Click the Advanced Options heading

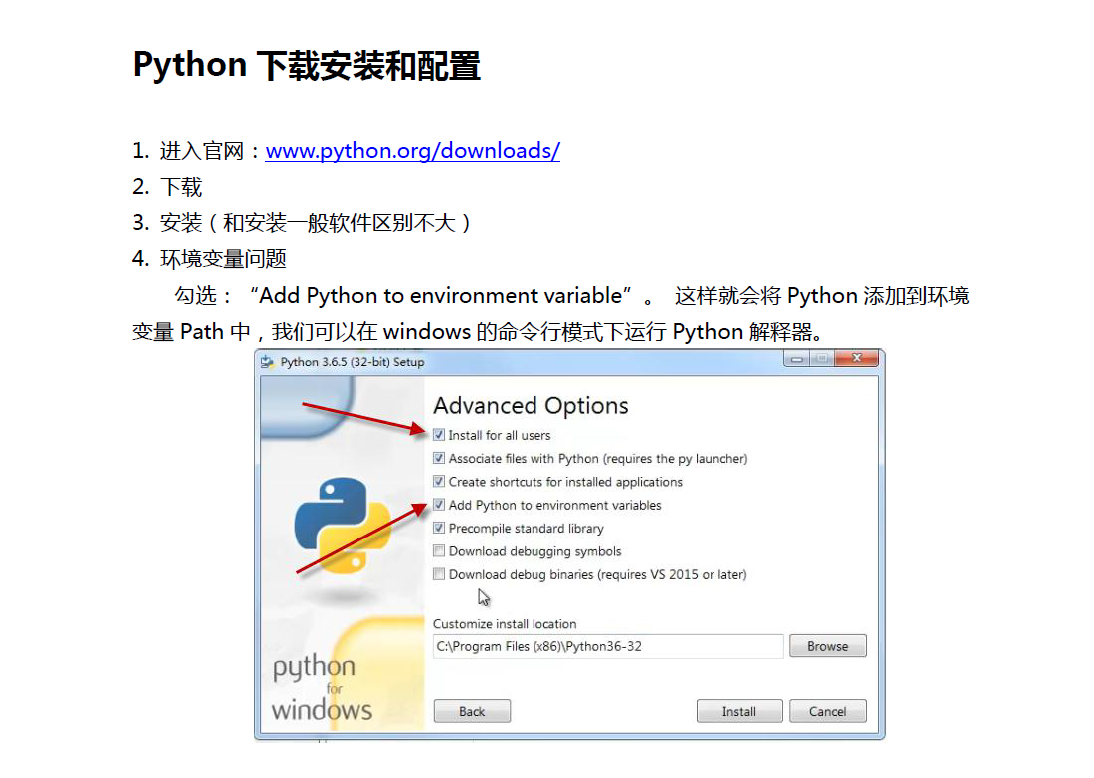(x=531, y=405)
